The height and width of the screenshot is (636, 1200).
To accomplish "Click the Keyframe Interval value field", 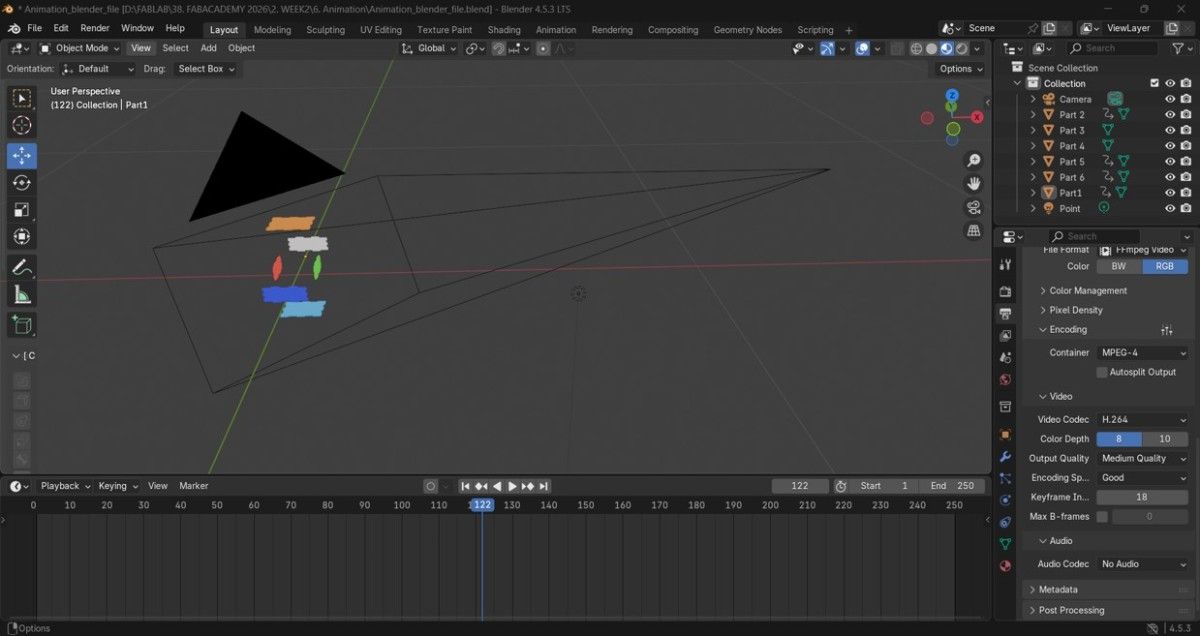I will tap(1143, 497).
